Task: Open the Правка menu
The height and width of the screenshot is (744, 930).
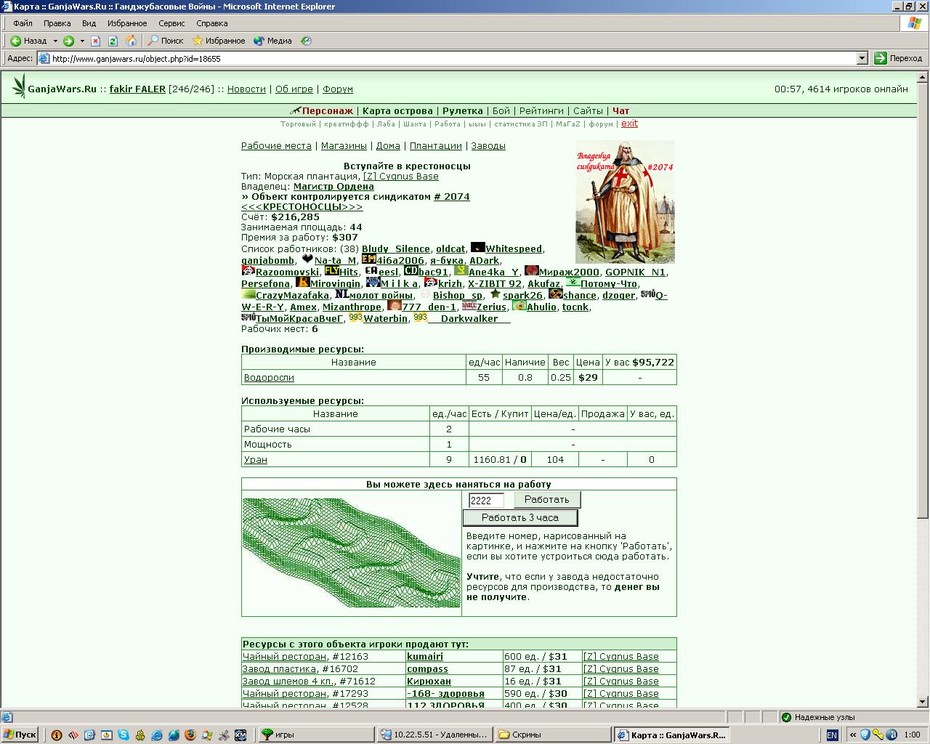Action: [x=57, y=23]
